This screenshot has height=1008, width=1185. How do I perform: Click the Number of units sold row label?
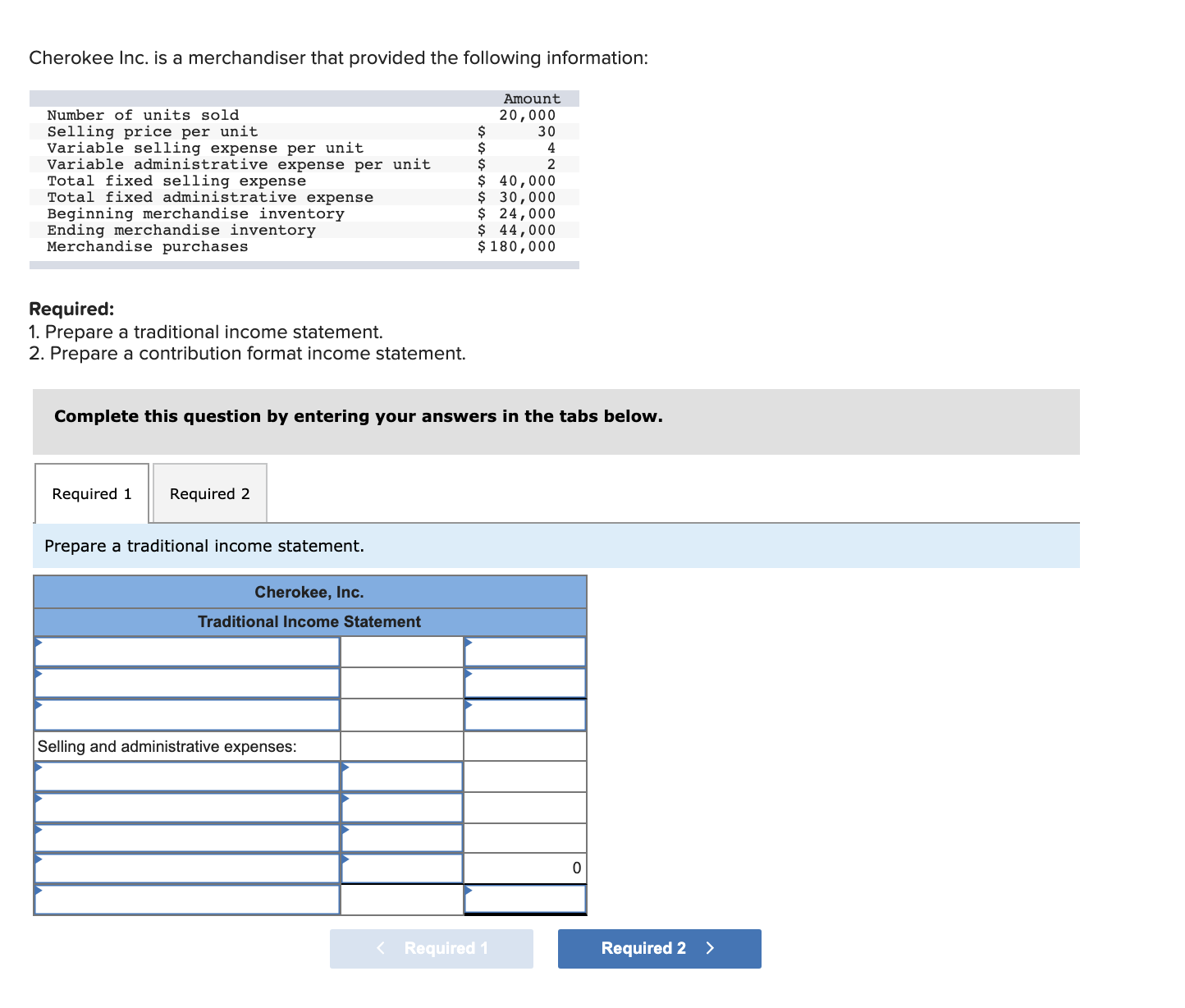143,115
